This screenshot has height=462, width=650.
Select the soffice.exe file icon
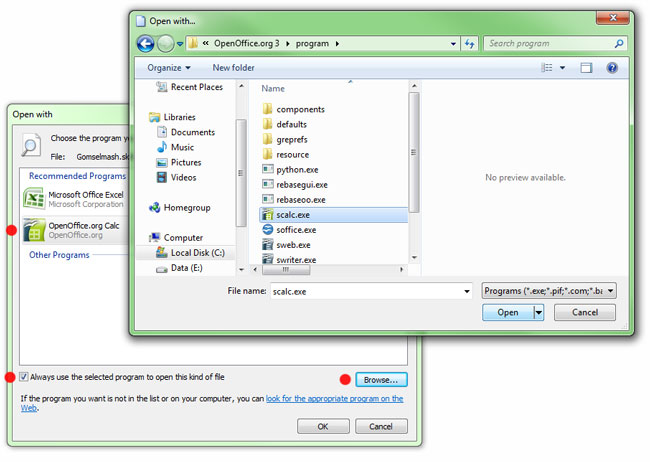[x=268, y=229]
